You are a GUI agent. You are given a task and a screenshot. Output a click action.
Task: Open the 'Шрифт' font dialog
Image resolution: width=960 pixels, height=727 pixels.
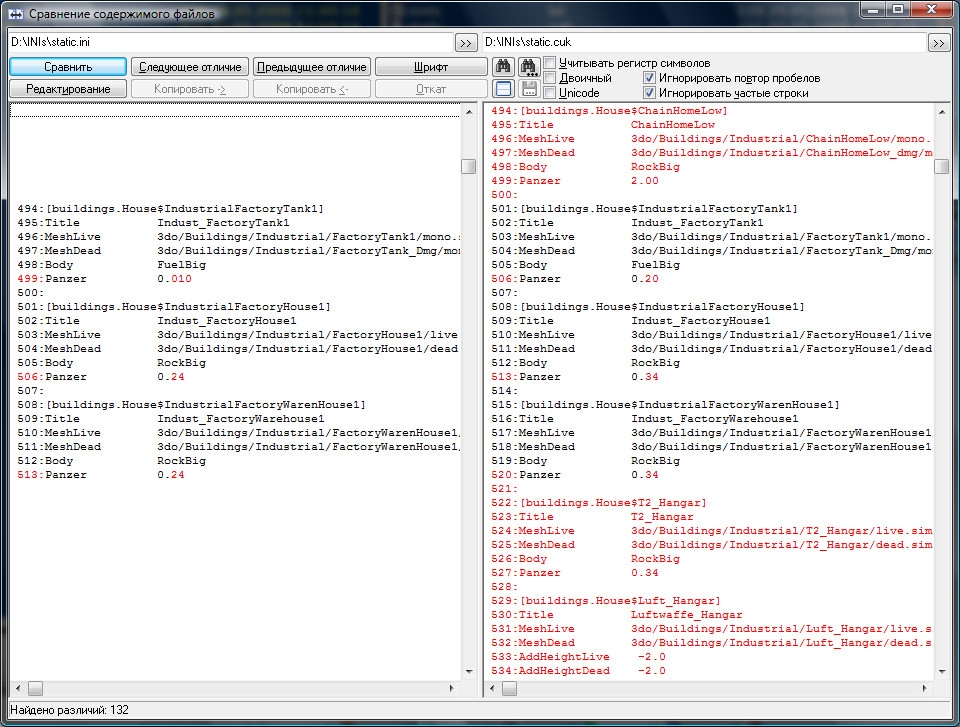pos(431,66)
